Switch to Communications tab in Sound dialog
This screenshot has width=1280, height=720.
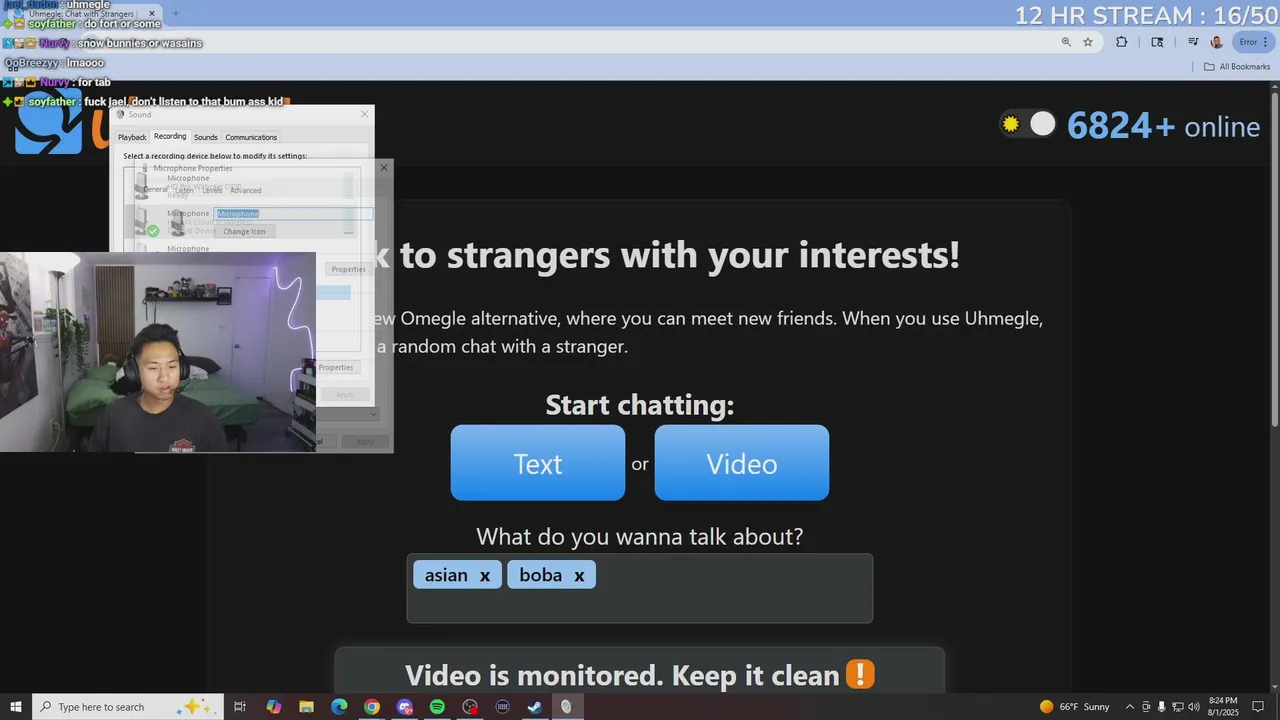(x=251, y=137)
